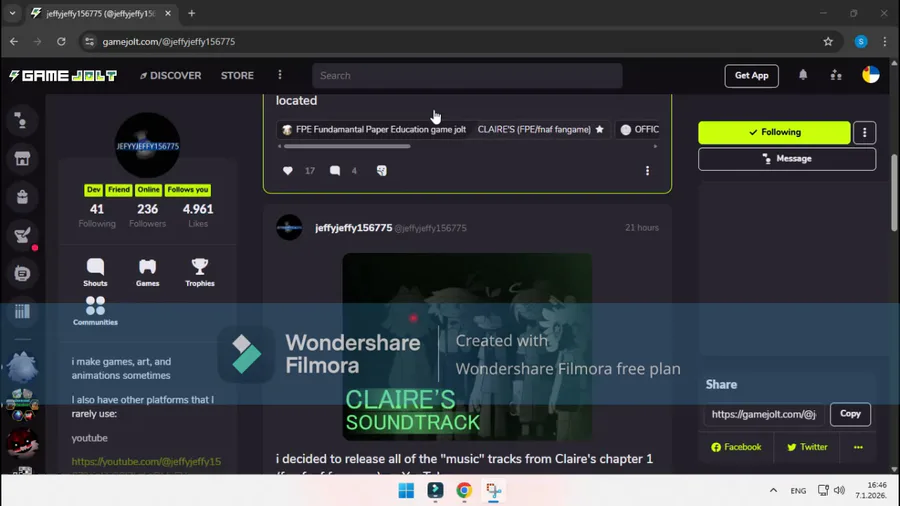
Task: Open the chat icon in left sidebar
Action: [22, 121]
